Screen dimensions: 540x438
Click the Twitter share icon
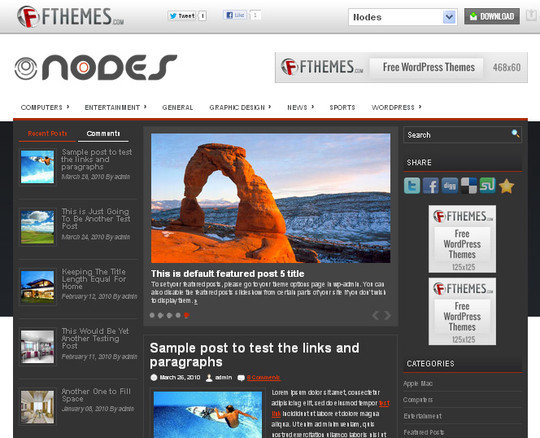click(412, 186)
